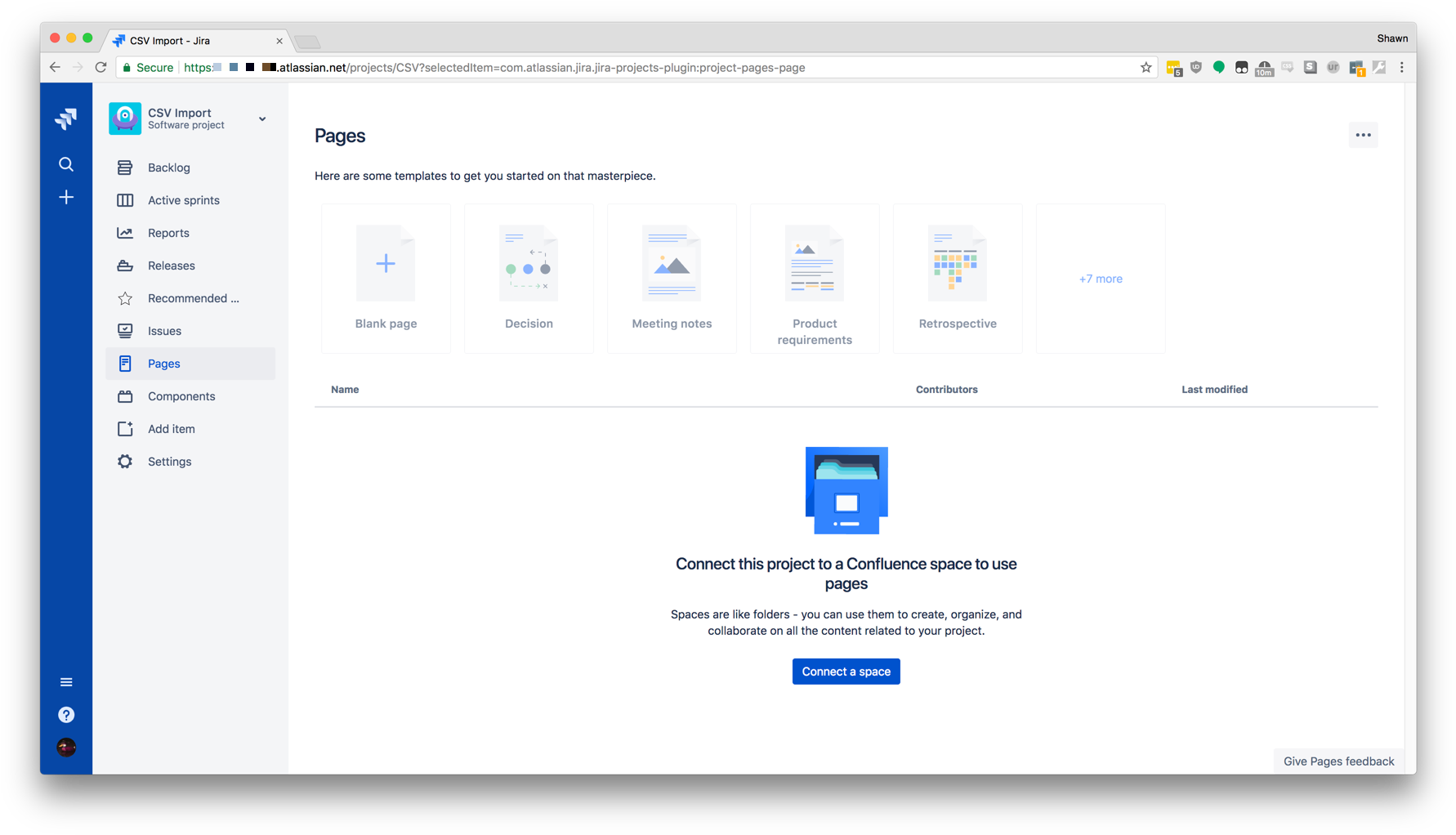Click the user profile avatar
Screen dimensions: 1456x835
pos(66,747)
